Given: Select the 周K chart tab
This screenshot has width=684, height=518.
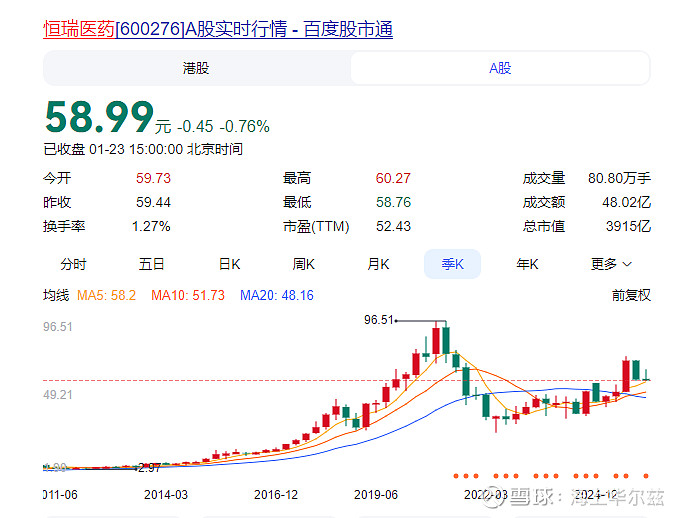Looking at the screenshot, I should pyautogui.click(x=304, y=264).
